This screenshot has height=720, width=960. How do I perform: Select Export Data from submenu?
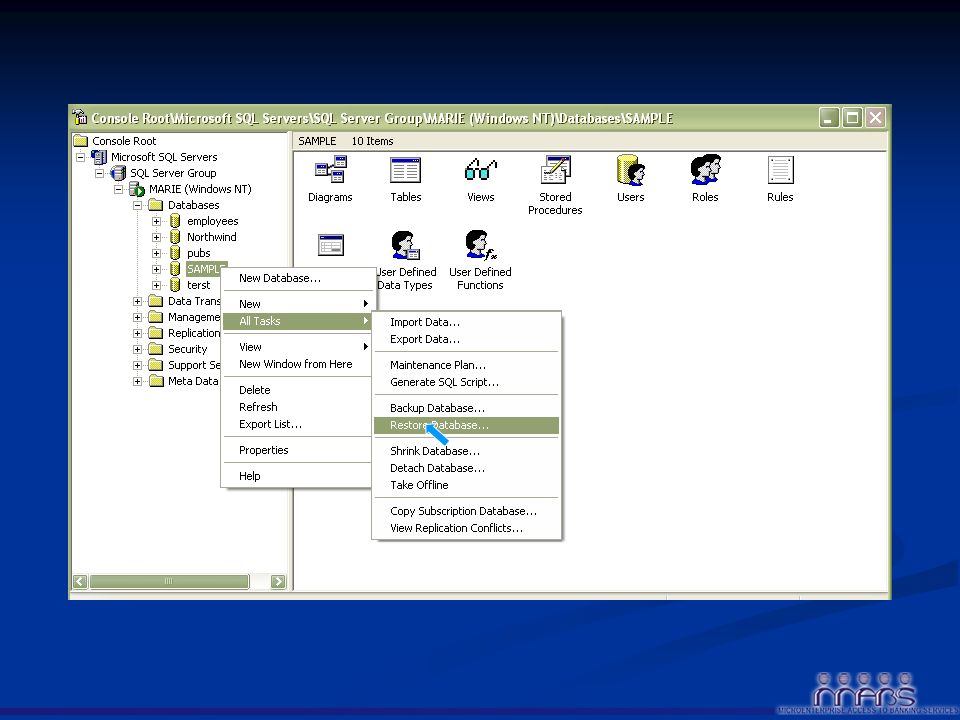[x=467, y=339]
